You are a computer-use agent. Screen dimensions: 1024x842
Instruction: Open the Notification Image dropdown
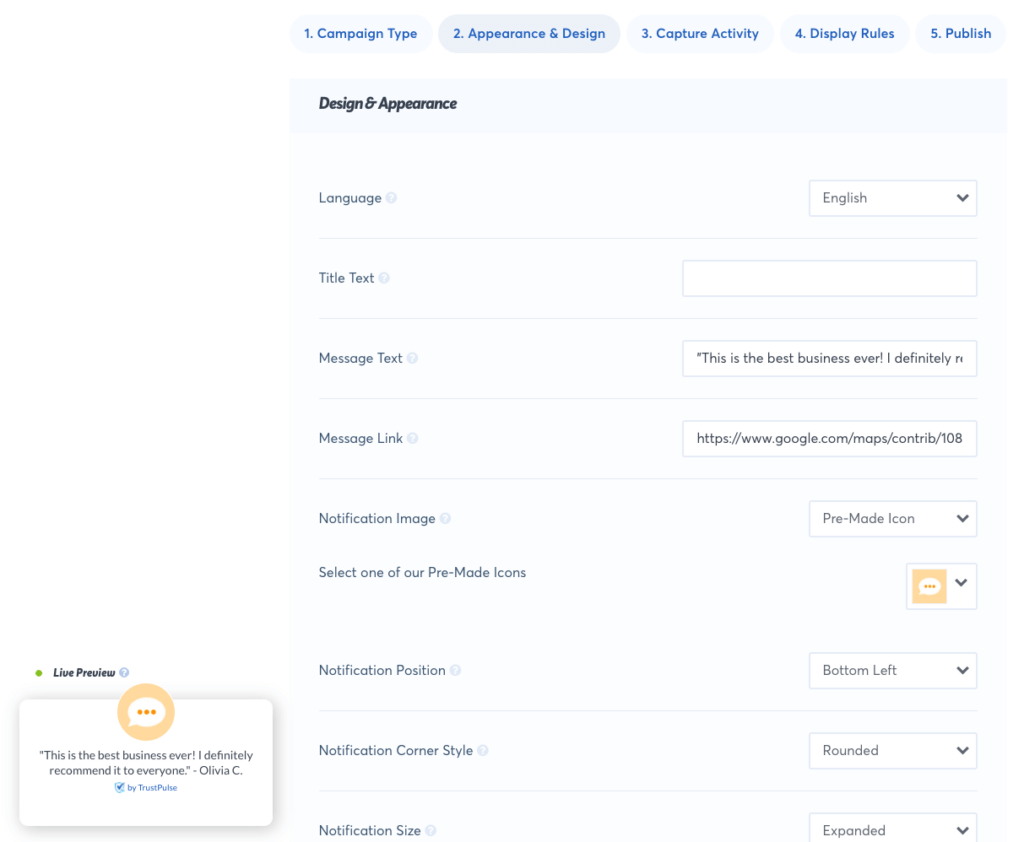[x=892, y=518]
